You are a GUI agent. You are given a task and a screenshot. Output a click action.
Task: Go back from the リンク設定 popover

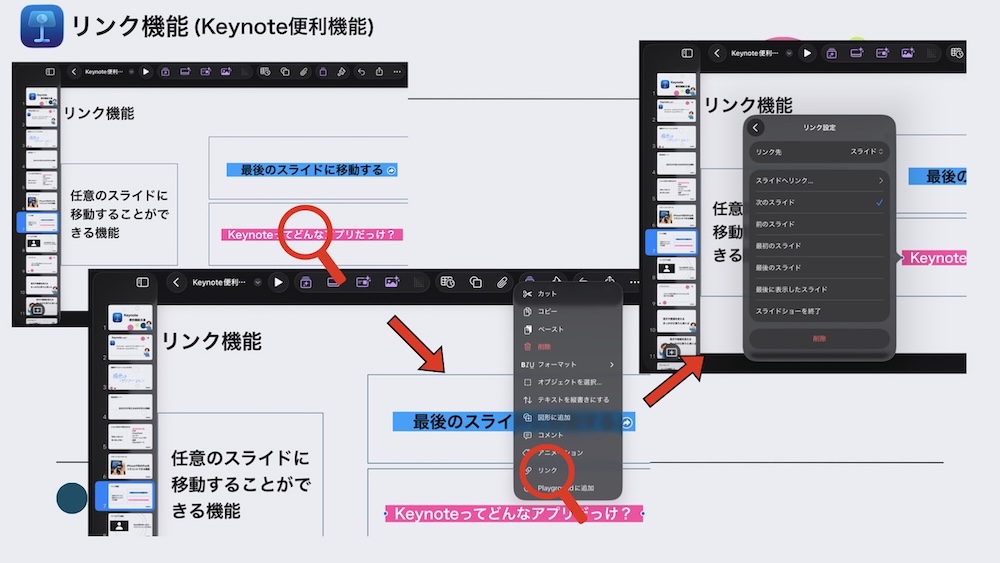[756, 128]
